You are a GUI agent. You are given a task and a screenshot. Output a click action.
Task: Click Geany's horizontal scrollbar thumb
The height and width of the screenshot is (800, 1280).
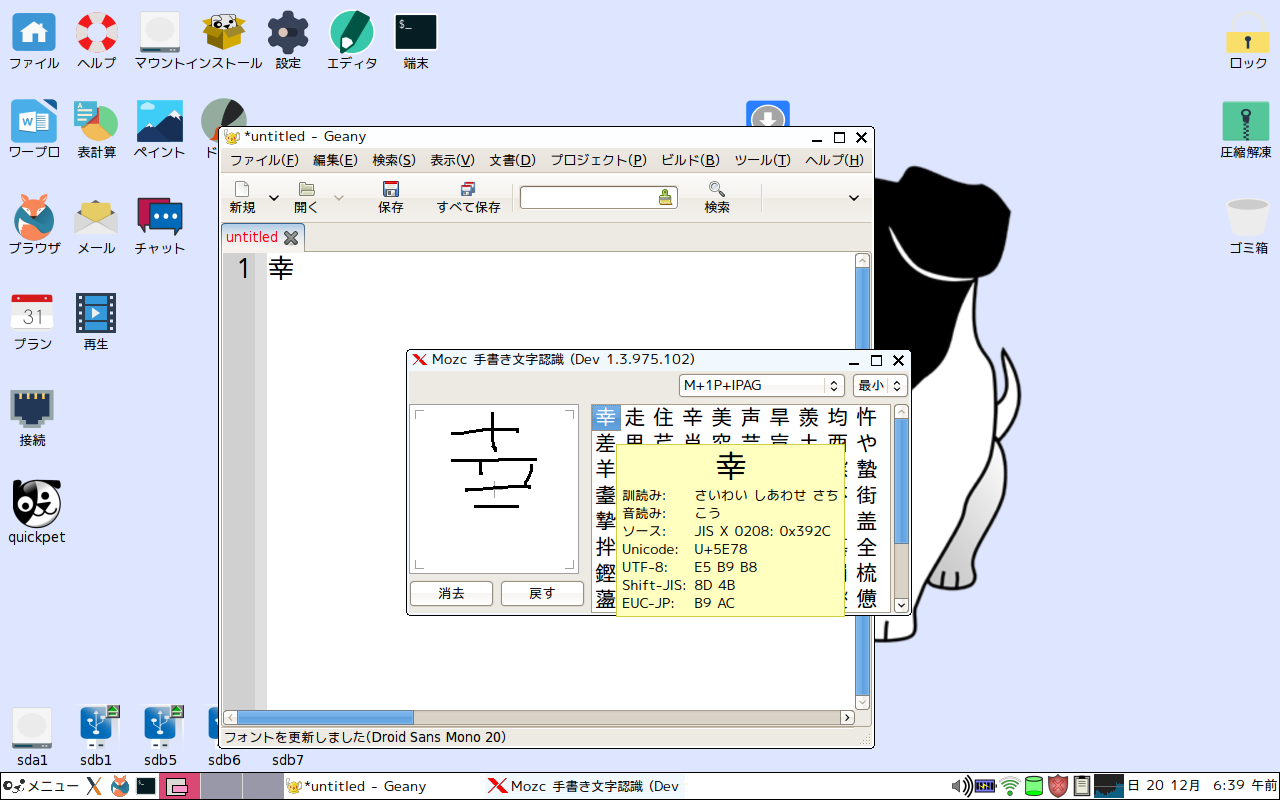coord(325,717)
